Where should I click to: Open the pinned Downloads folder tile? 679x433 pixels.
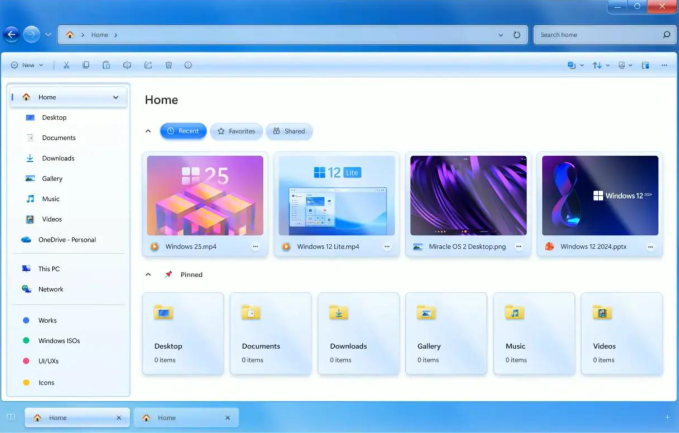pos(359,333)
